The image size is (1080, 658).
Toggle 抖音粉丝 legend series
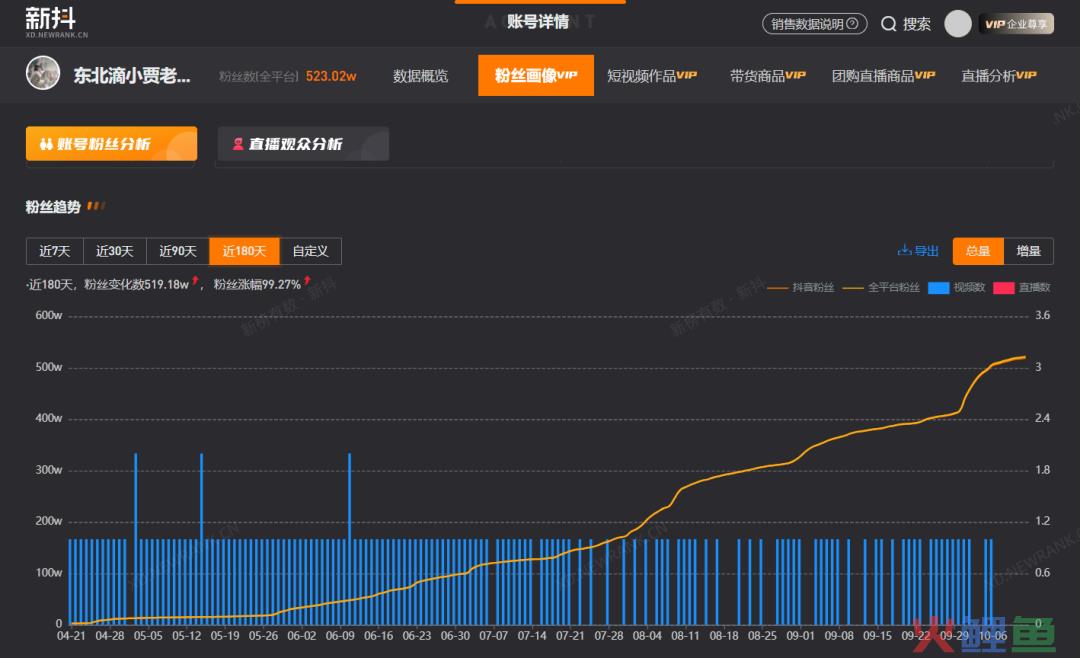[800, 287]
